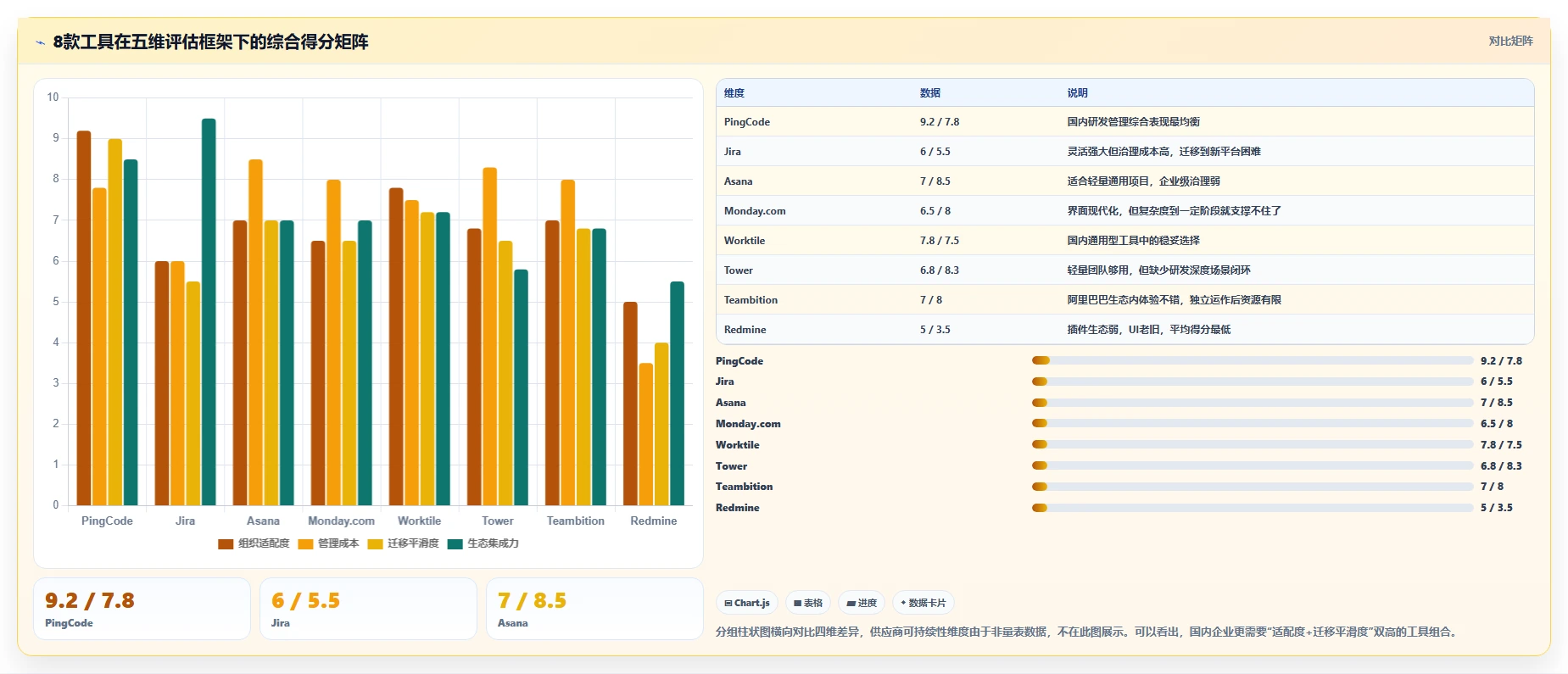Click the 5 / 3.5 value in the table
This screenshot has width=1568, height=674.
[935, 330]
